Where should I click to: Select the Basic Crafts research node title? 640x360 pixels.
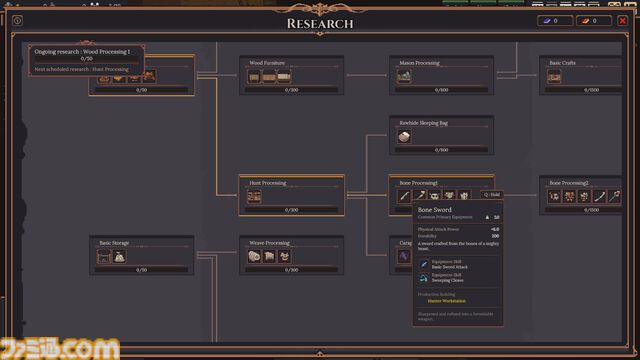[562, 63]
